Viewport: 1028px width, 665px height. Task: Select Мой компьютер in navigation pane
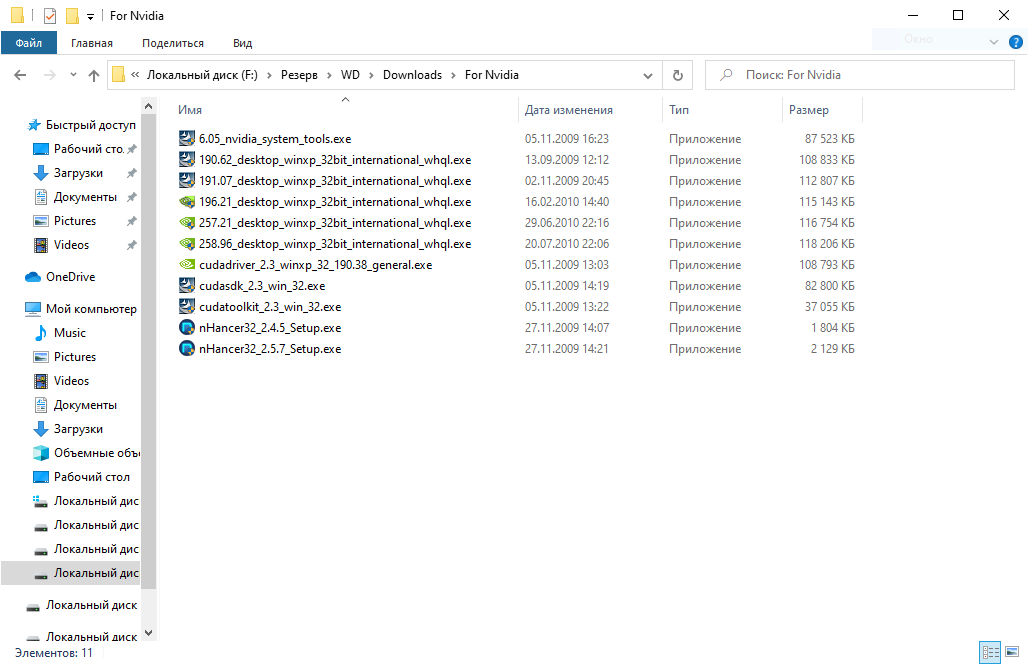tap(81, 308)
